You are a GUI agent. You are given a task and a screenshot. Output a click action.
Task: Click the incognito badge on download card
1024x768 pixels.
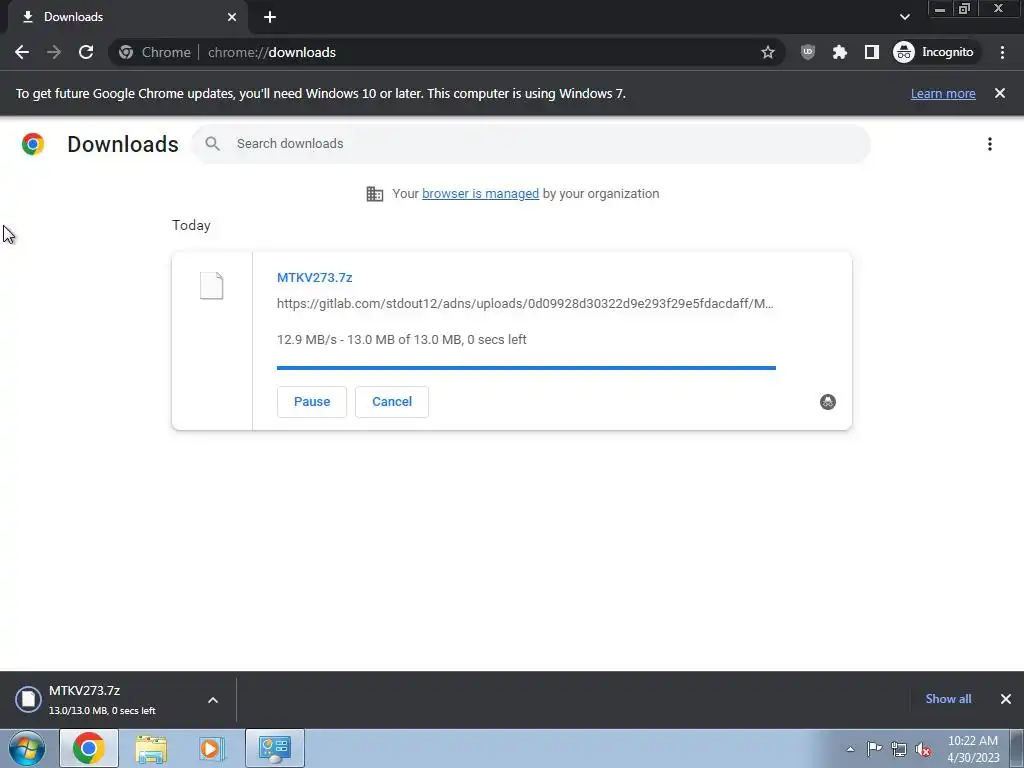pyautogui.click(x=827, y=402)
